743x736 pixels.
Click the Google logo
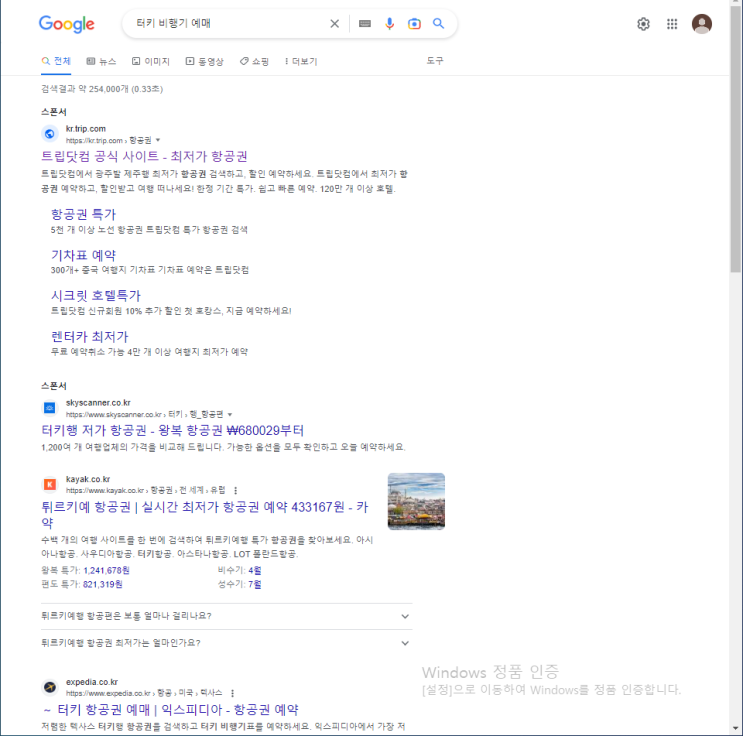pyautogui.click(x=66, y=24)
